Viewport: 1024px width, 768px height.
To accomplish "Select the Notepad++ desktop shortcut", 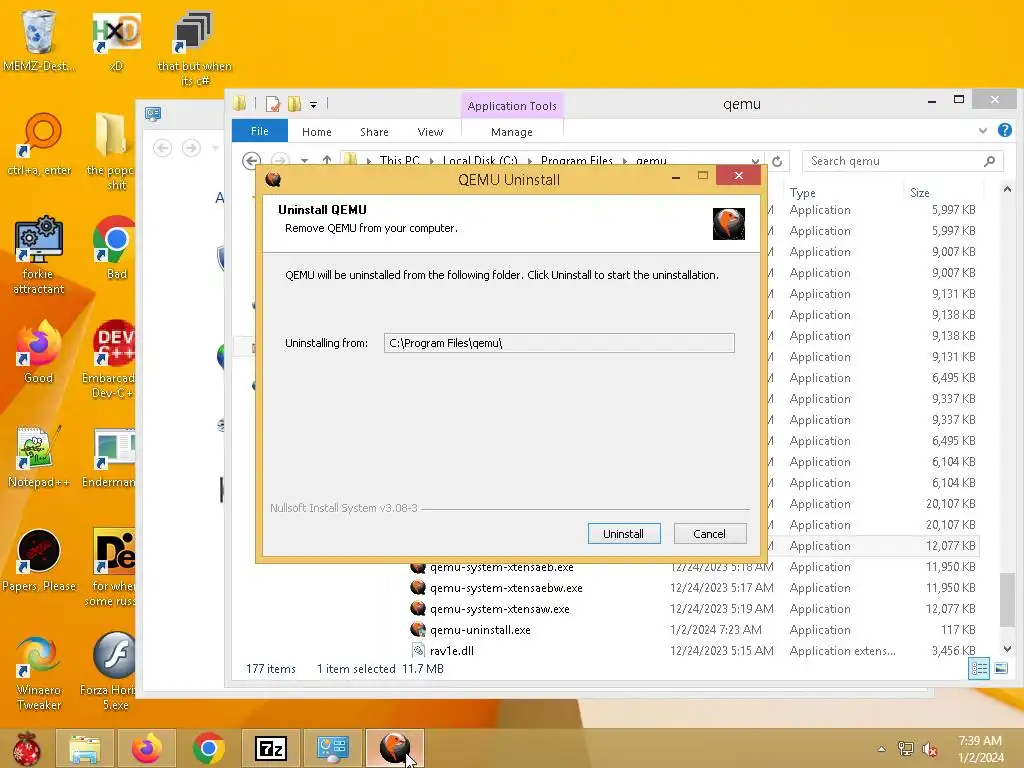I will click(39, 456).
